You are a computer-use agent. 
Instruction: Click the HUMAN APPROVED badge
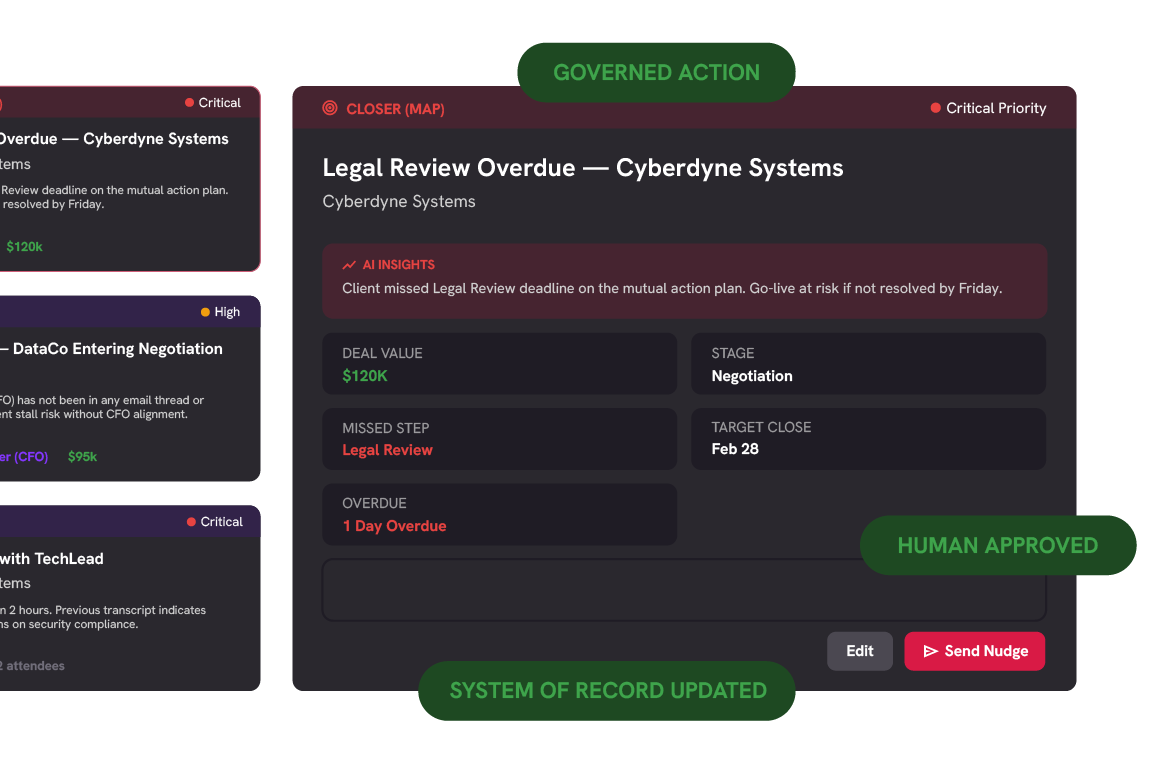tap(998, 545)
